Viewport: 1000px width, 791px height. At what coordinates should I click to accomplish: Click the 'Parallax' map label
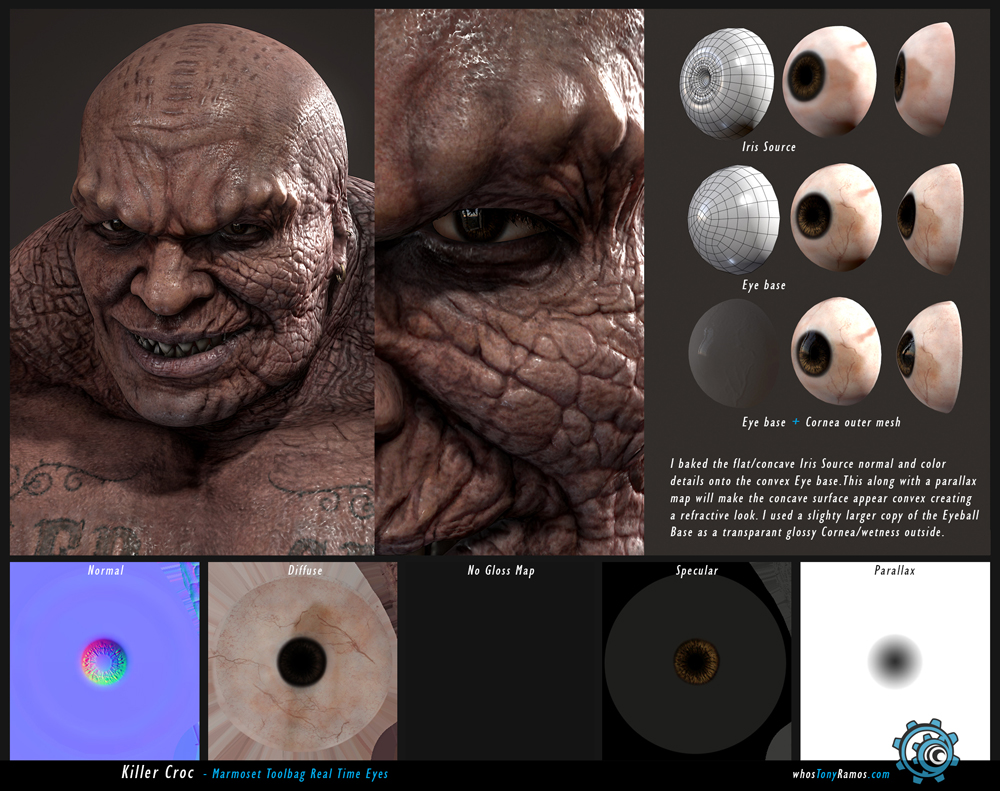(x=894, y=571)
